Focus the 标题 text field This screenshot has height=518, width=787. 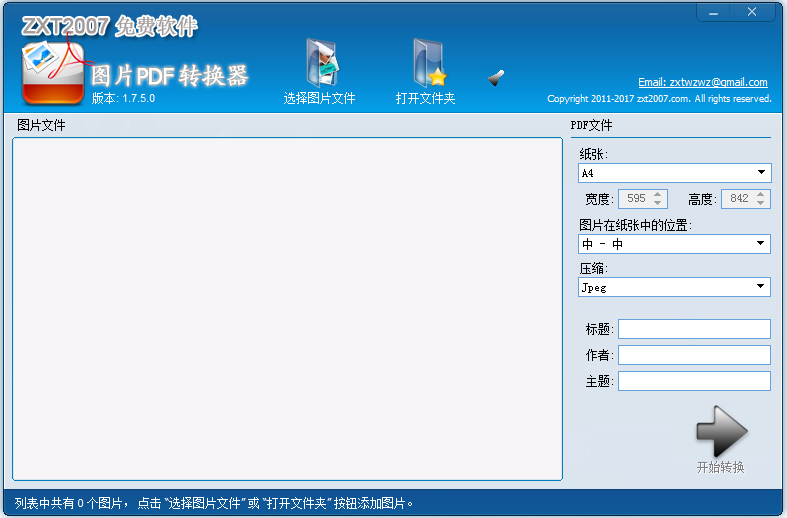[x=694, y=329]
